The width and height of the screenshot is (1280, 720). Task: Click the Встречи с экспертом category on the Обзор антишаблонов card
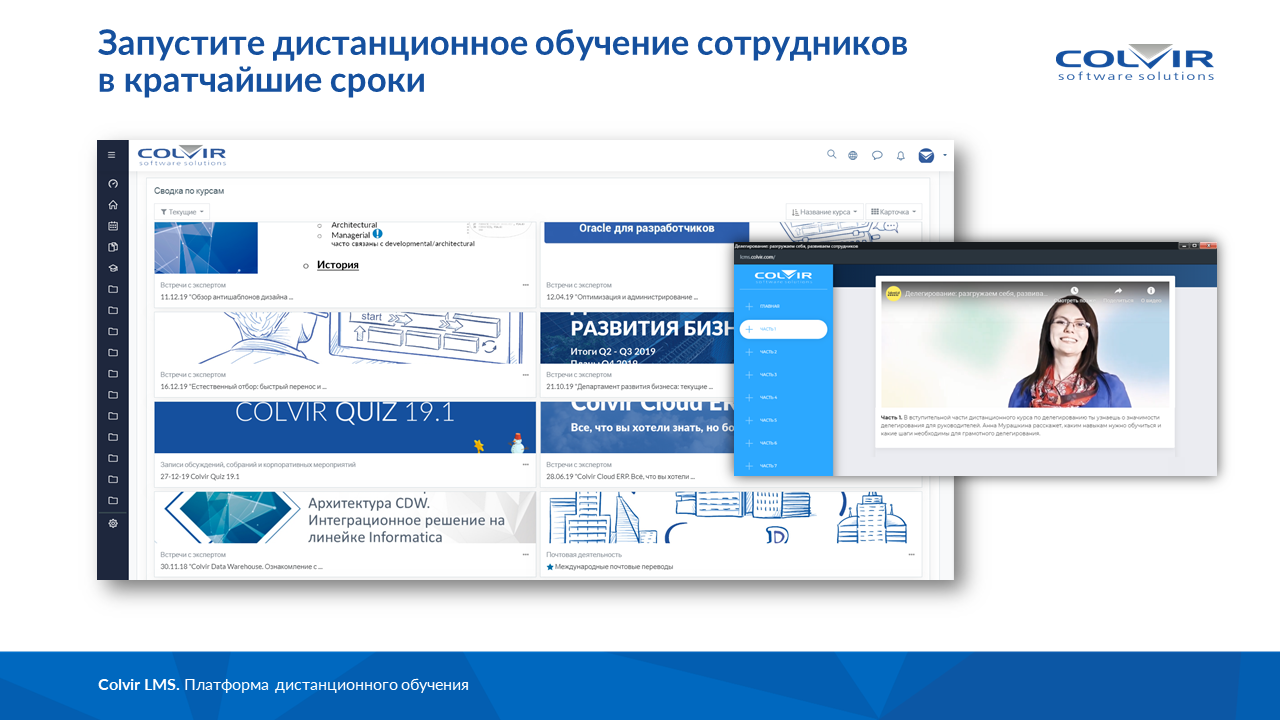tap(193, 285)
